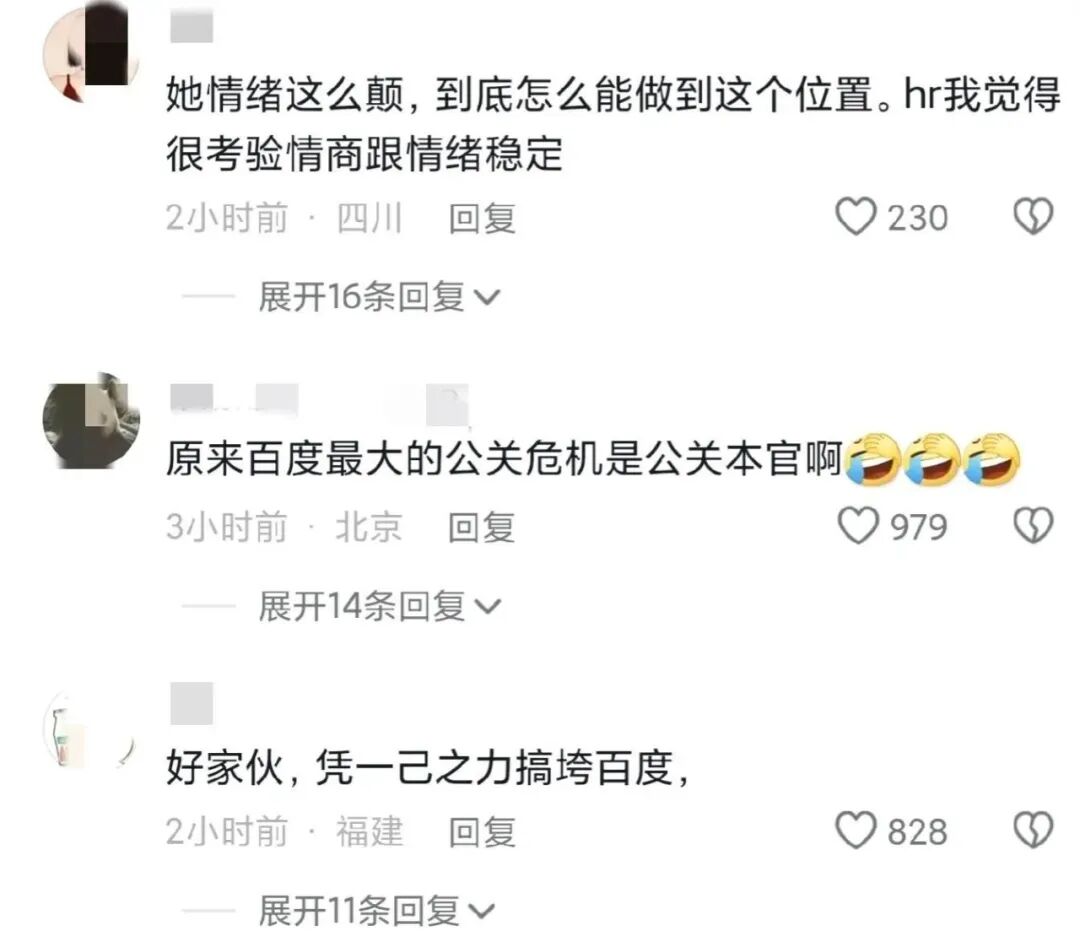Select the comment about 公关危机
Viewport: 1080px width, 942px height.
593,459
